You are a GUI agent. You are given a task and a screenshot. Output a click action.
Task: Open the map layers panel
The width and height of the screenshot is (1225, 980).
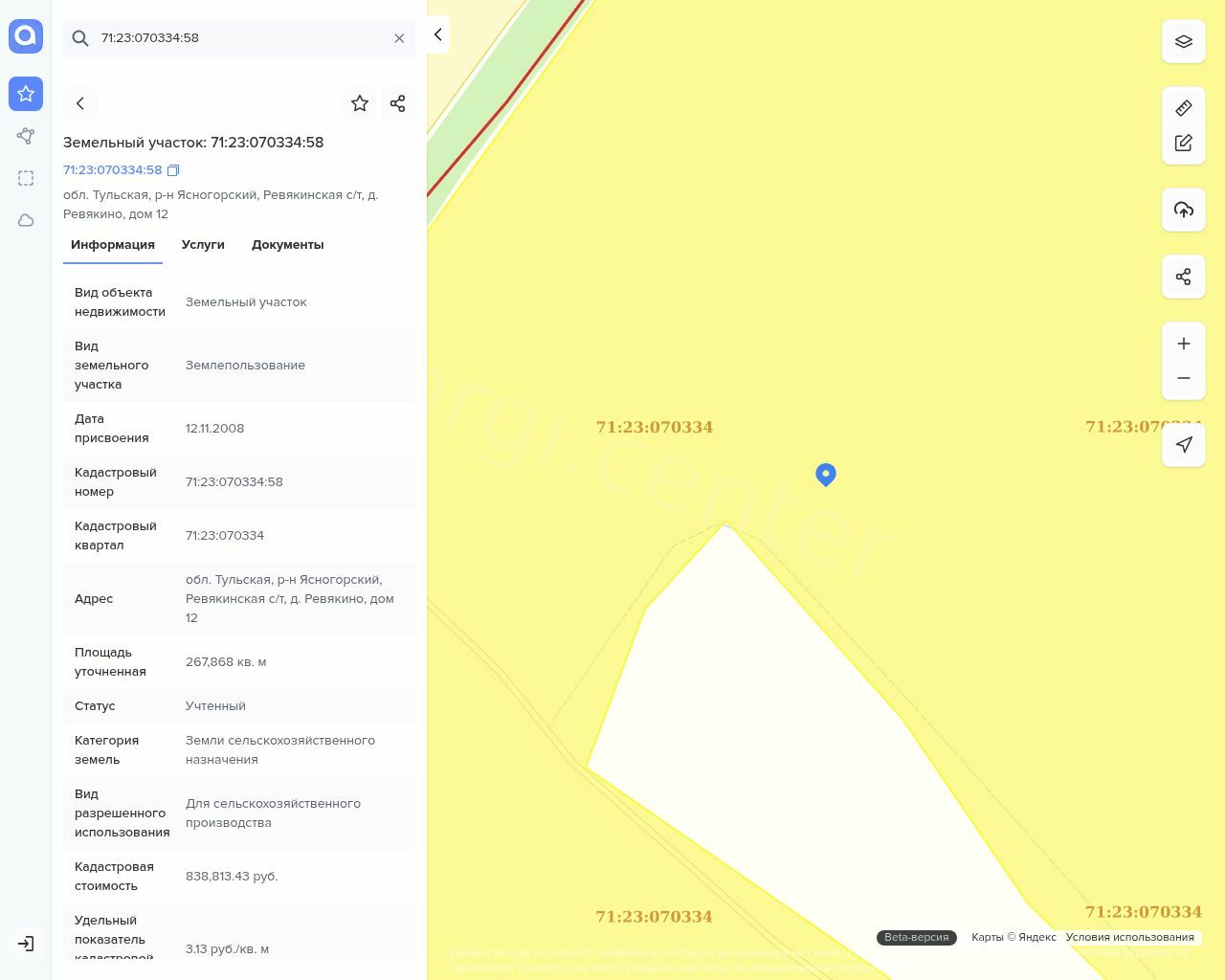[1184, 41]
